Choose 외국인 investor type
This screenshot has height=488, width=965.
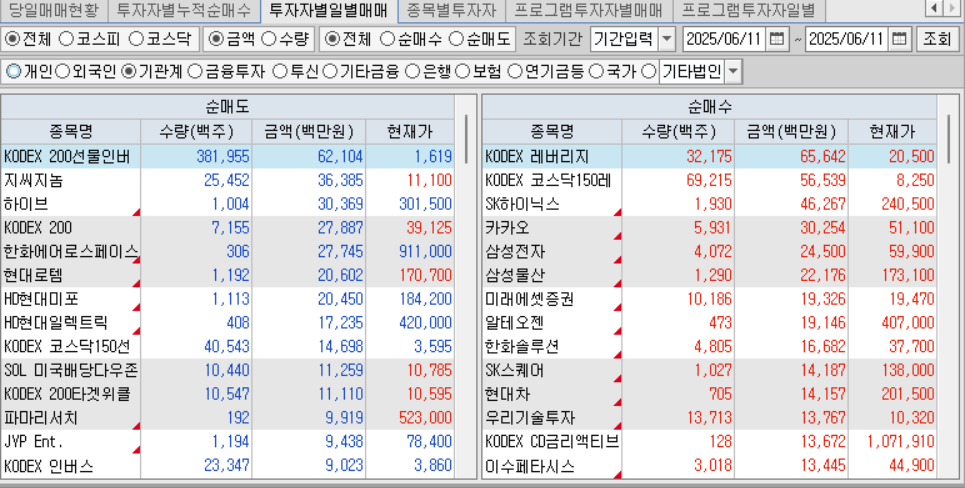coord(63,71)
